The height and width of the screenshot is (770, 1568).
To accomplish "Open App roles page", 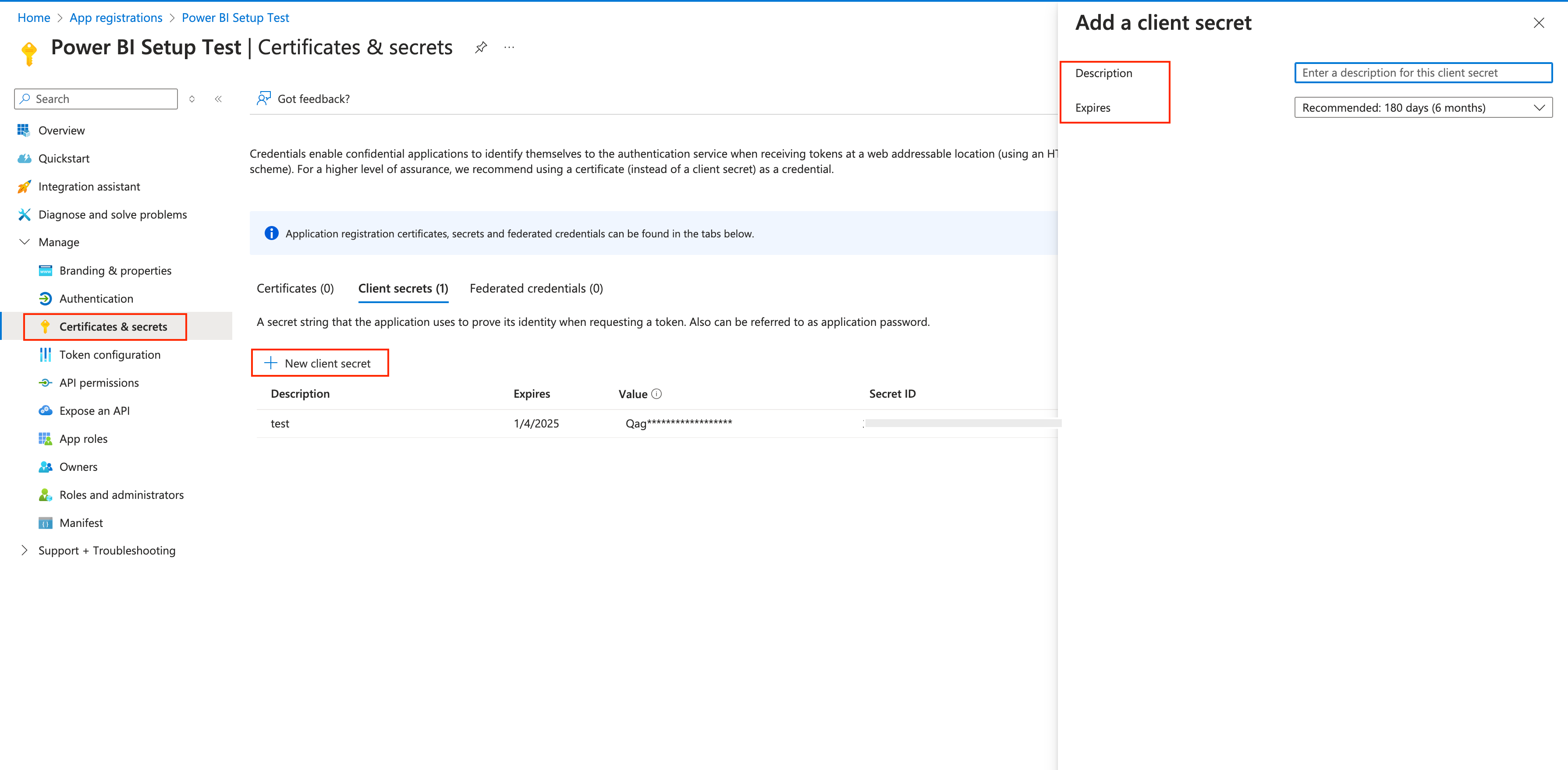I will (x=83, y=438).
